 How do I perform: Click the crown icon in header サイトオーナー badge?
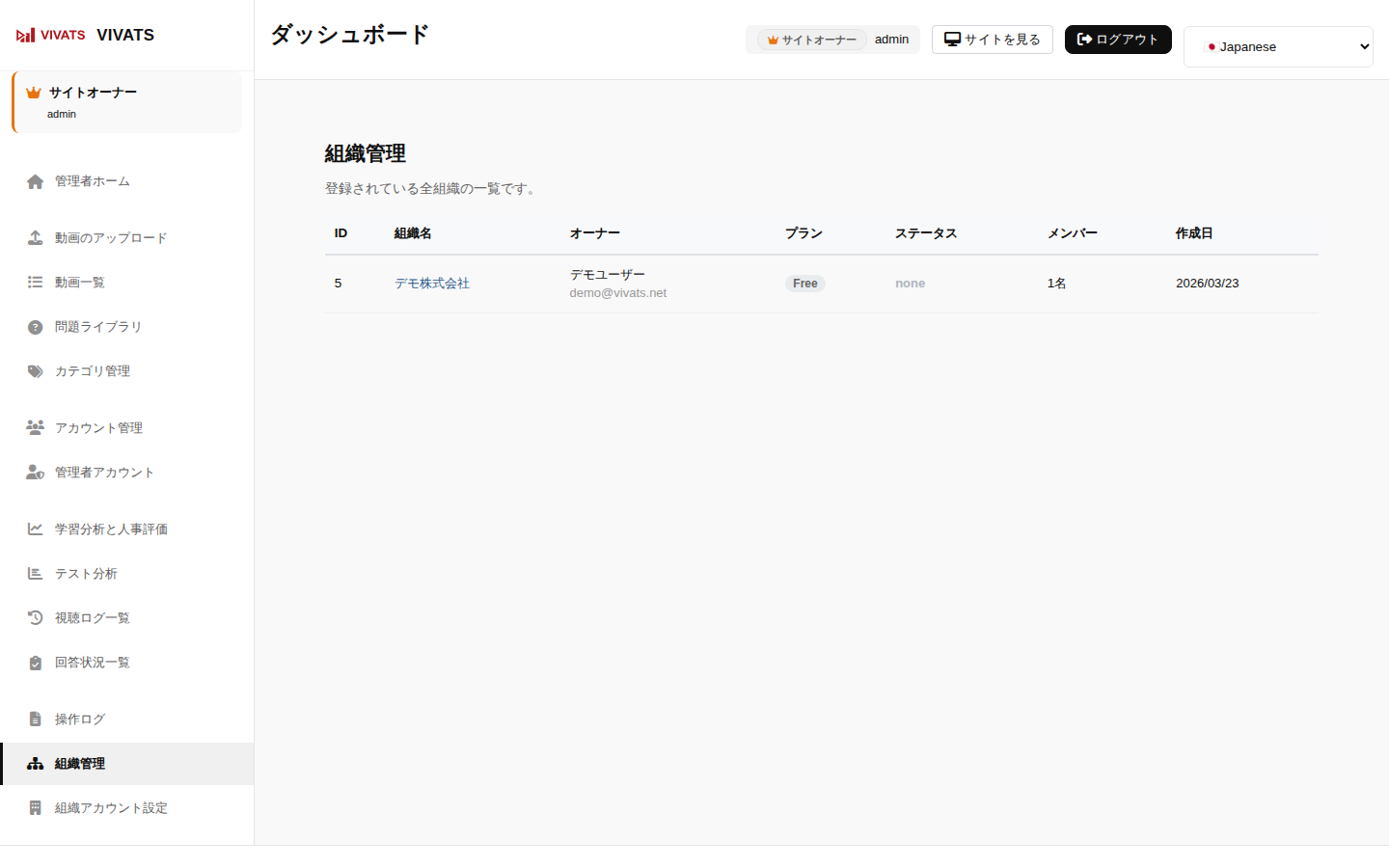point(773,41)
